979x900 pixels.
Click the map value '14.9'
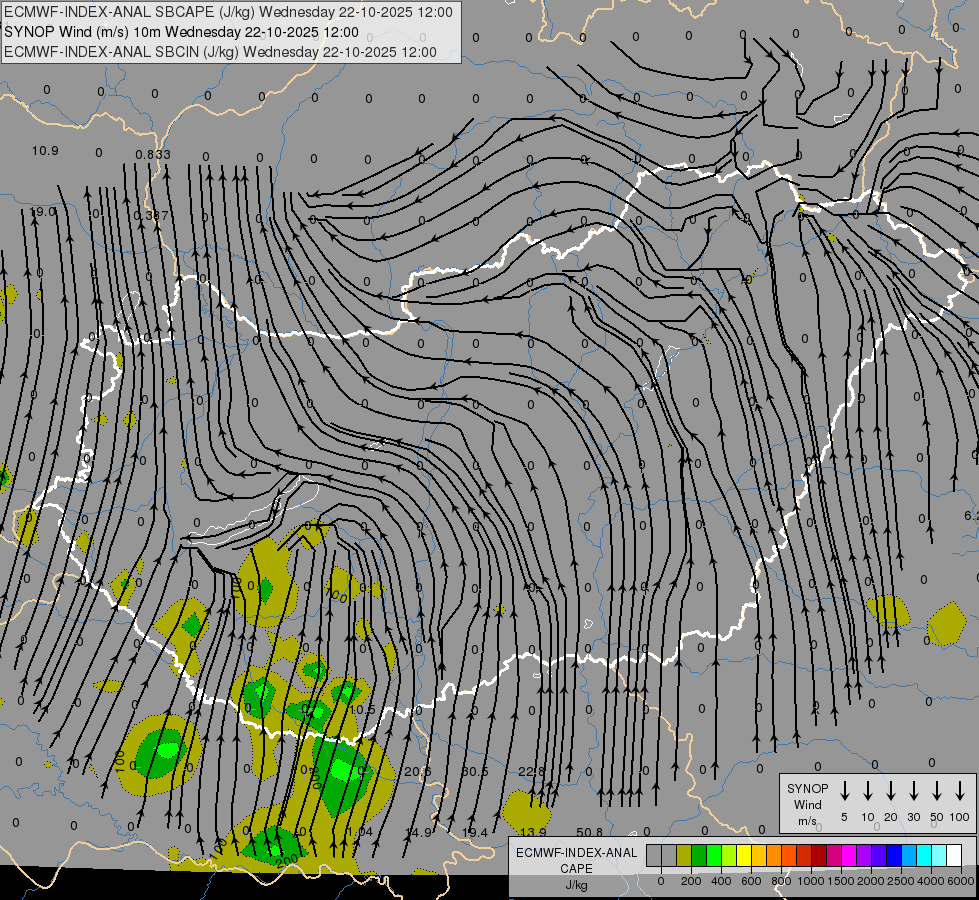418,833
